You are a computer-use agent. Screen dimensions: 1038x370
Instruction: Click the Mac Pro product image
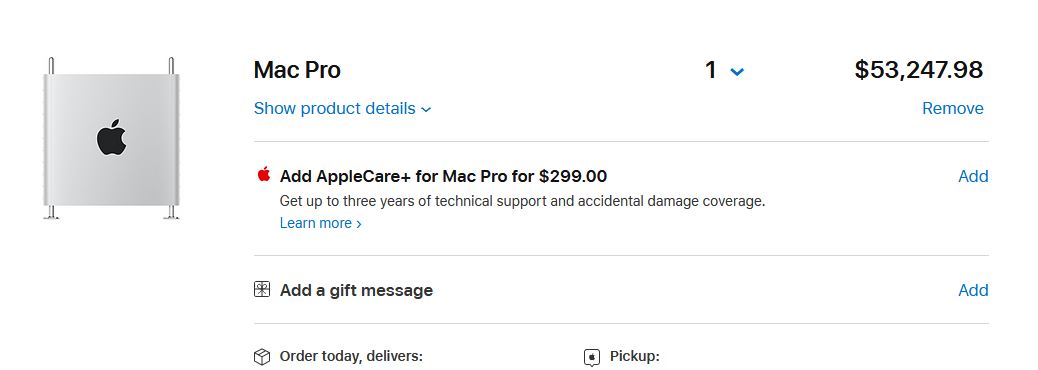(x=111, y=138)
